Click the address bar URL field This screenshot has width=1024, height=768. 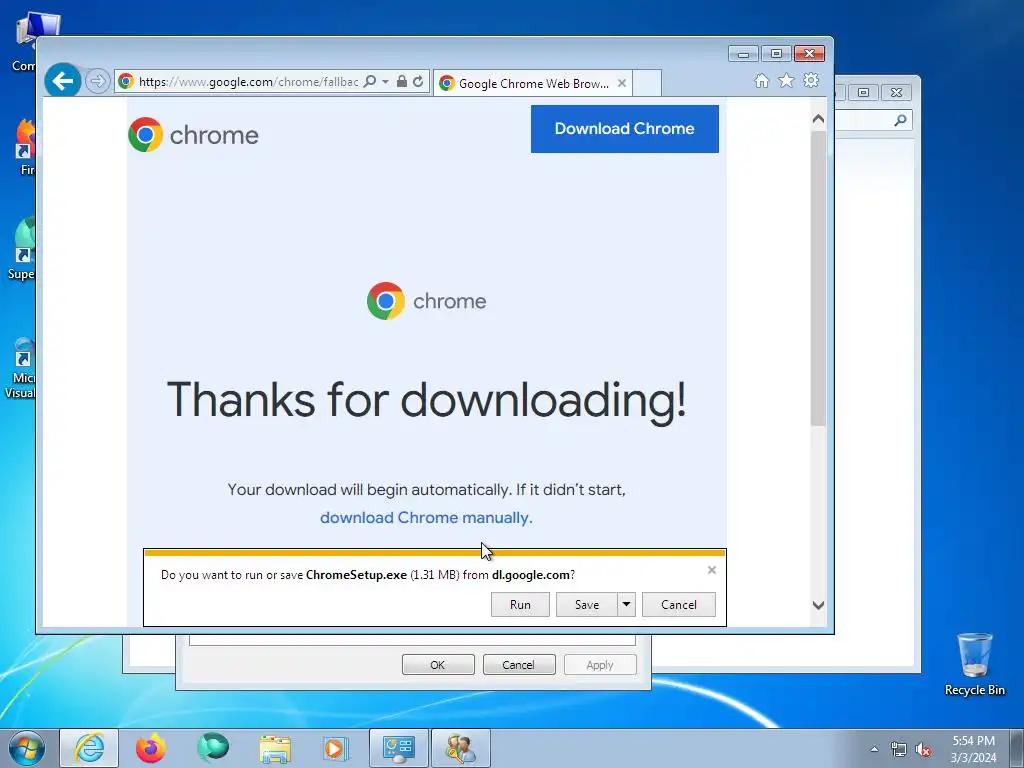[248, 82]
